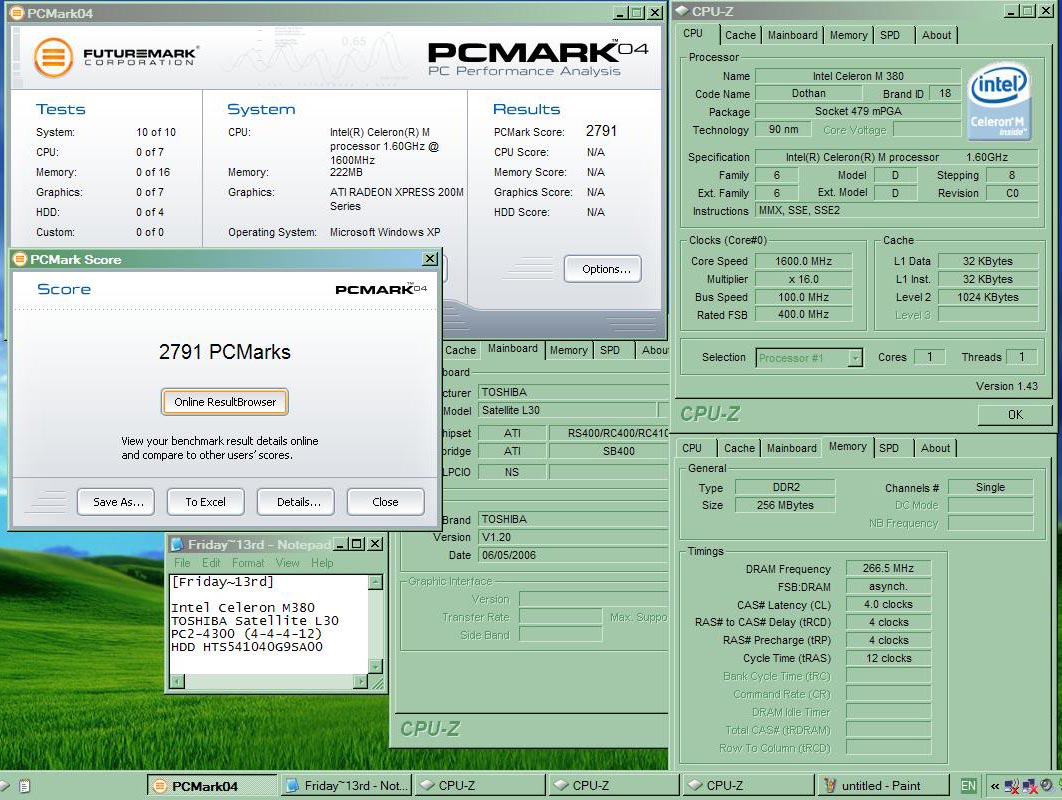Switch to Cache tab in top CPU-Z window
The height and width of the screenshot is (800, 1062).
pos(740,35)
